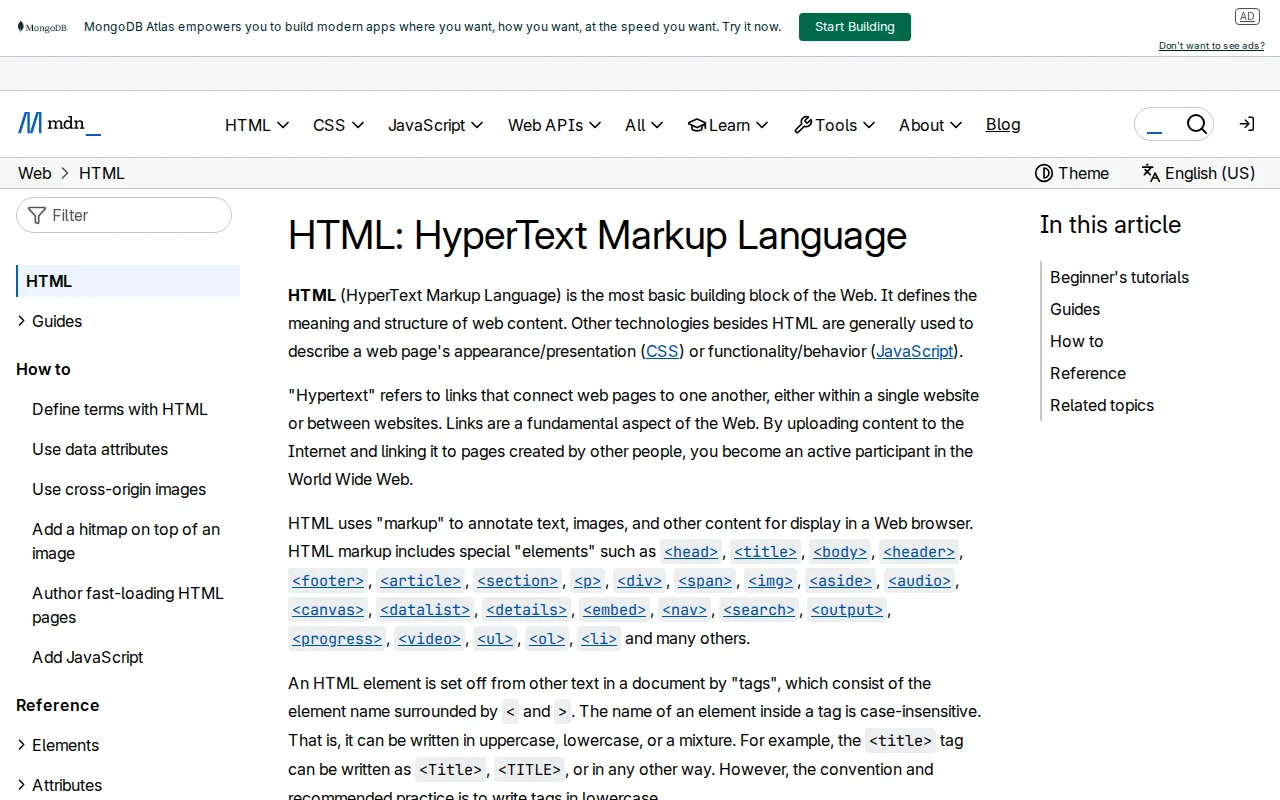Click the Learn icon in the navigation
Viewport: 1280px width, 800px height.
(696, 125)
